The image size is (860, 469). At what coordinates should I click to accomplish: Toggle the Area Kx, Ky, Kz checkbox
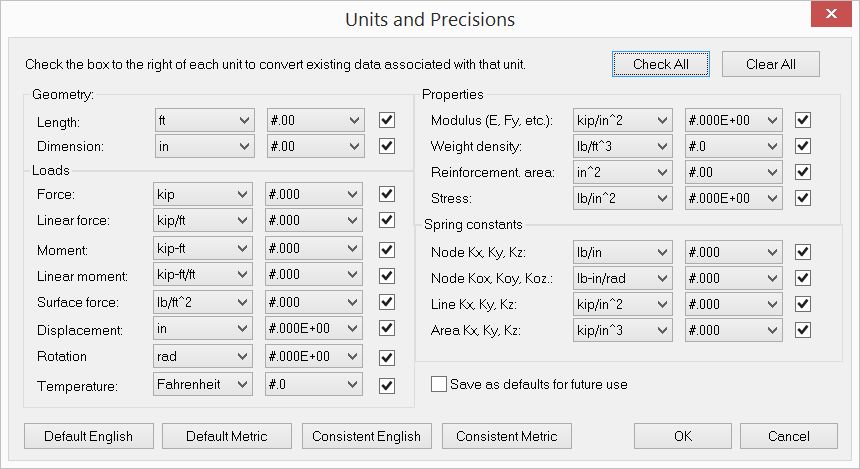click(802, 330)
